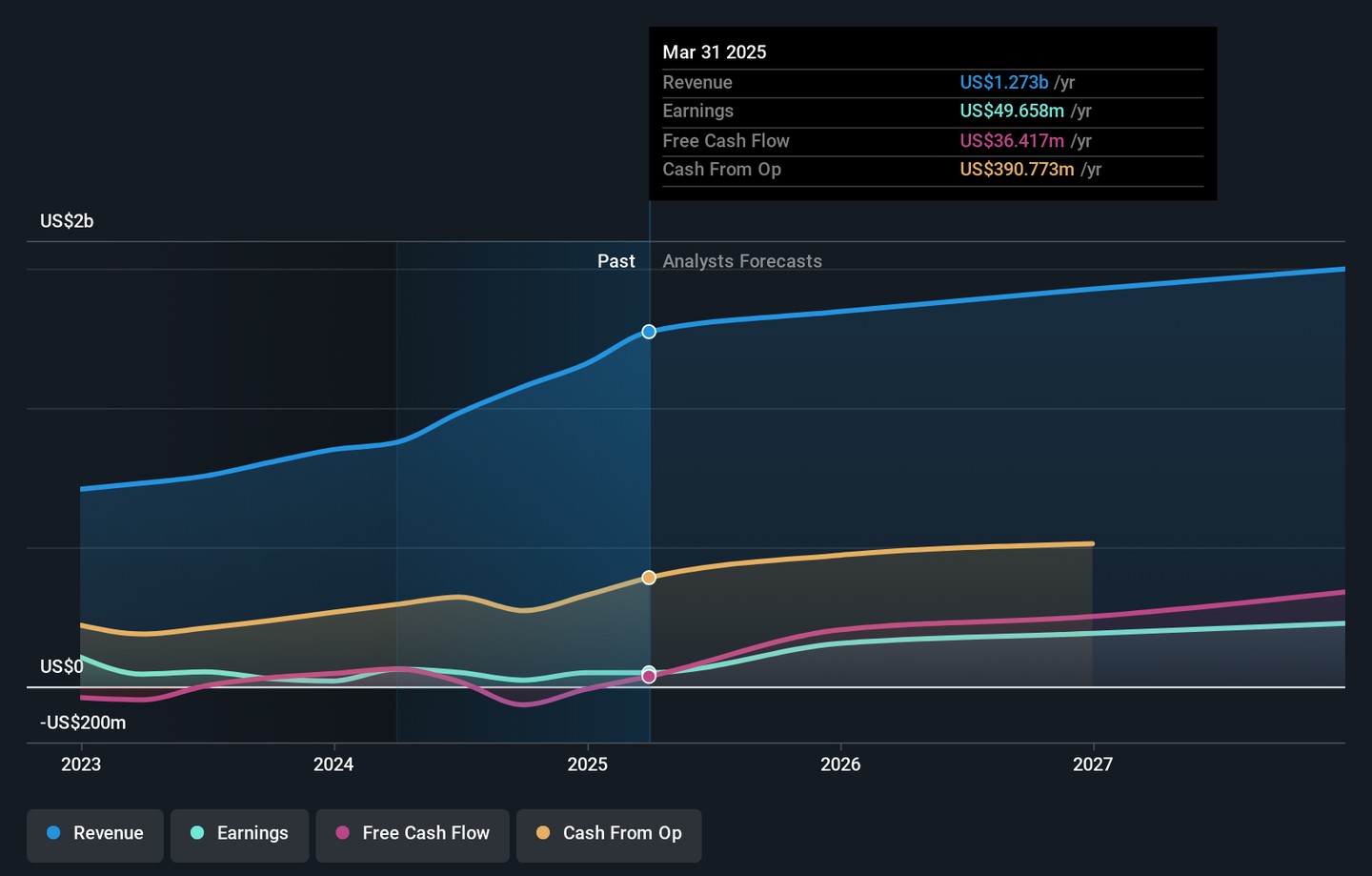Click the blue dot in Revenue legend
This screenshot has width=1372, height=876.
coord(54,833)
